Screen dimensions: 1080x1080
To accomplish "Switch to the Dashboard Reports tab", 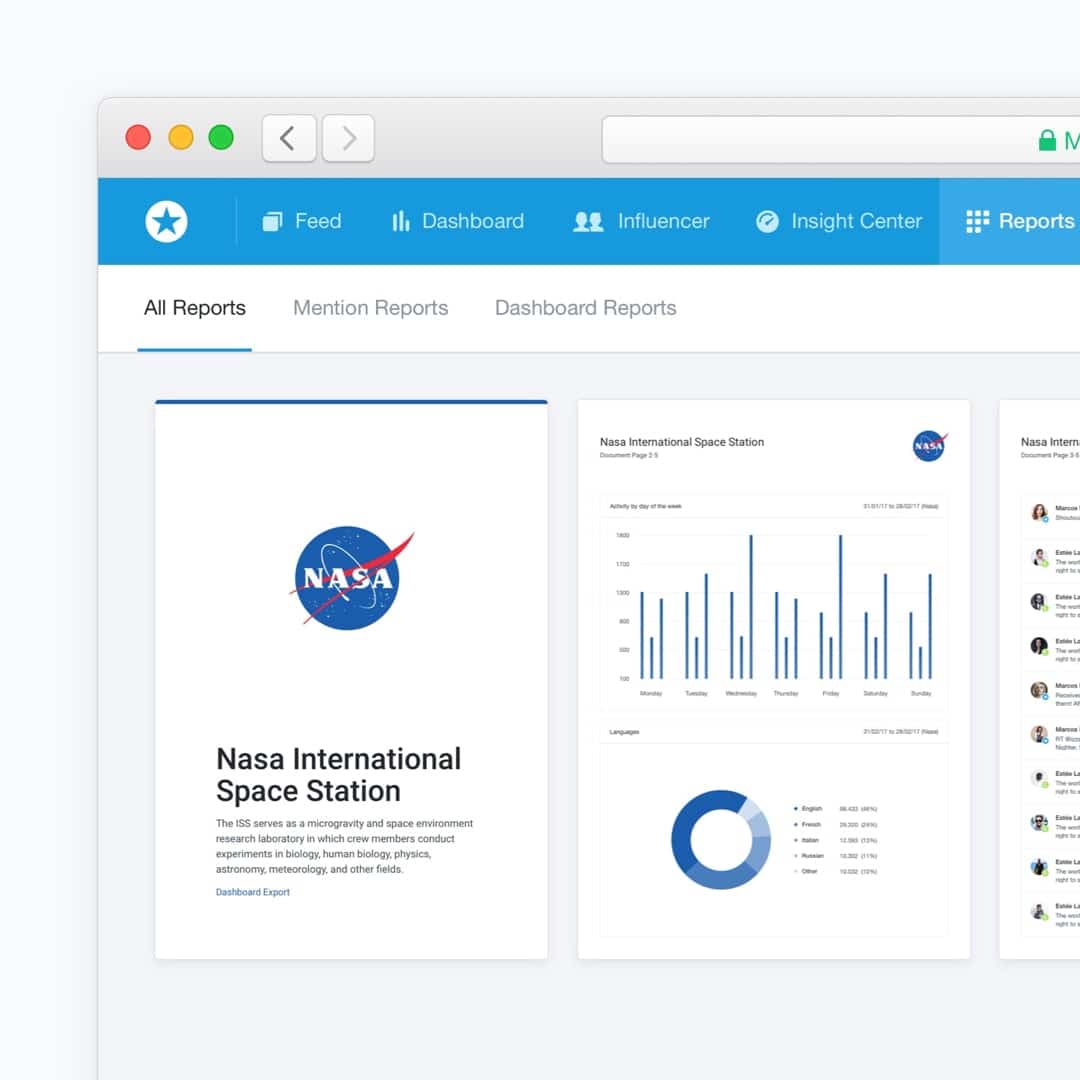I will 585,308.
